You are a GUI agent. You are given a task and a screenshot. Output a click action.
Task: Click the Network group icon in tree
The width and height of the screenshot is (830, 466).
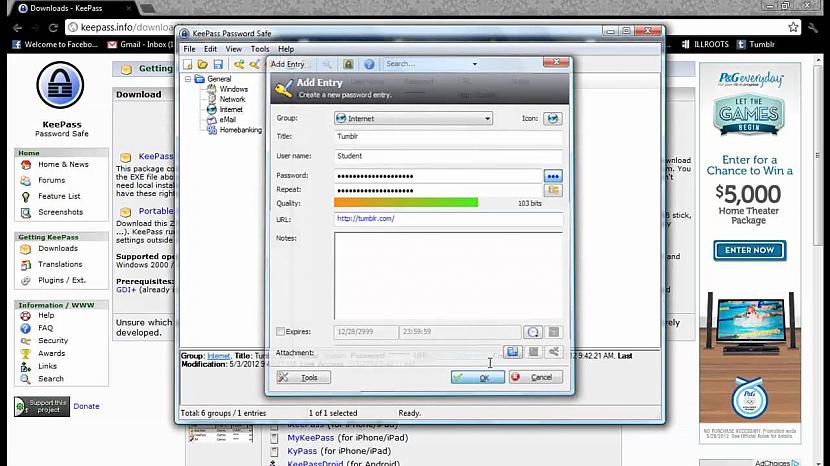(212, 99)
